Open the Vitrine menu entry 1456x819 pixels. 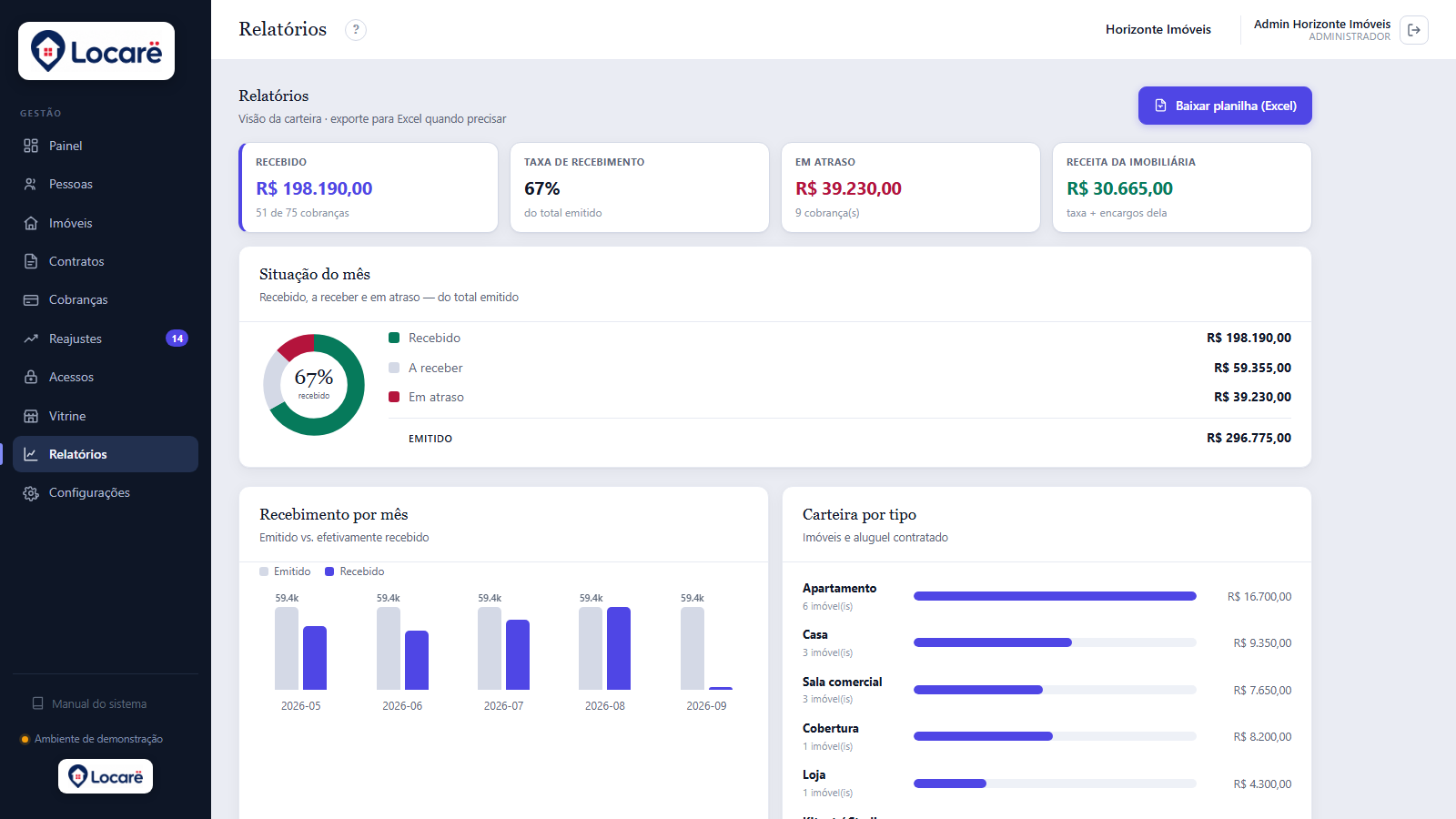pyautogui.click(x=106, y=416)
